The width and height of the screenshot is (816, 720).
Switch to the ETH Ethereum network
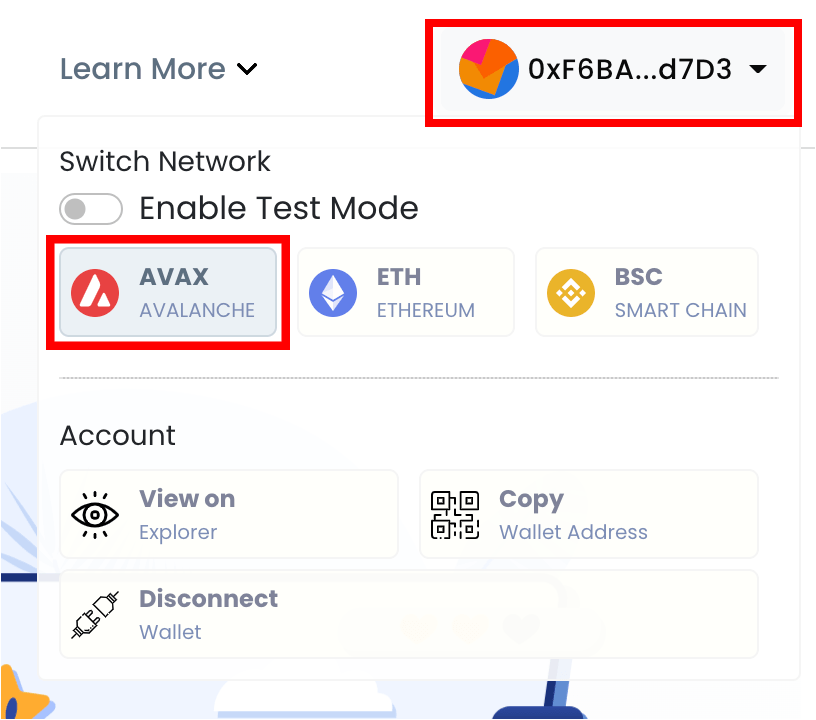(406, 293)
